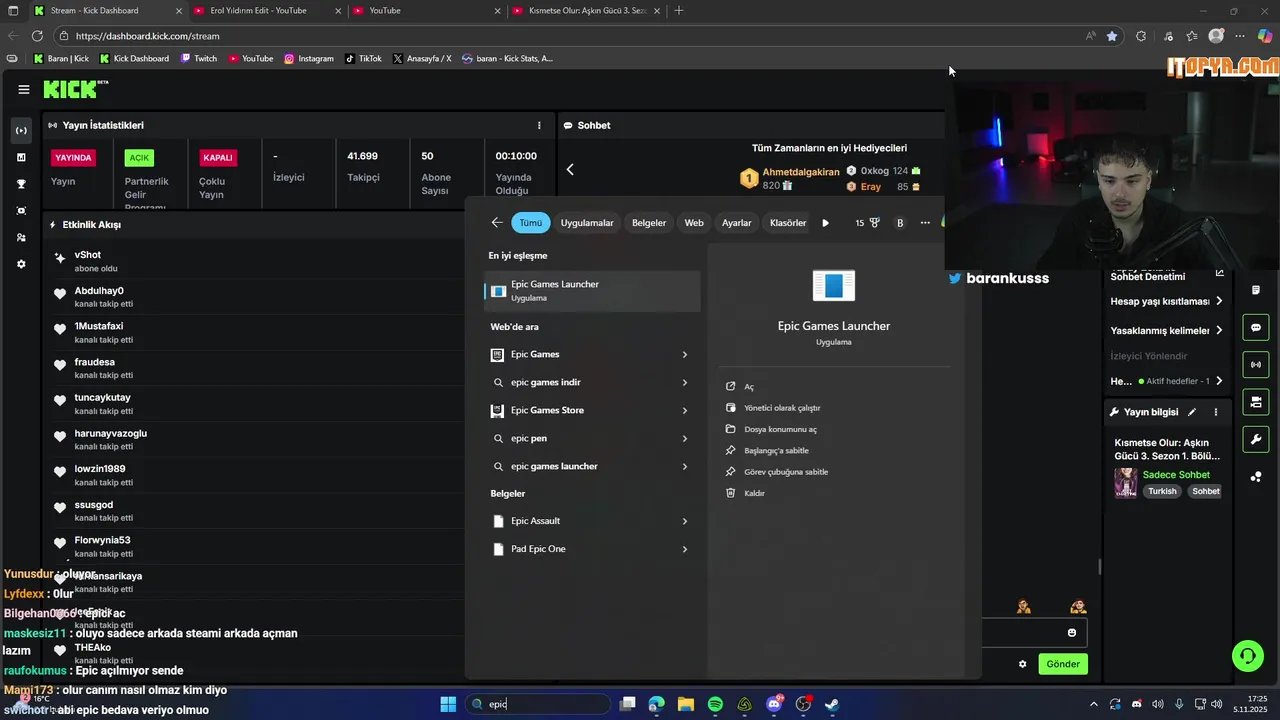
Task: Reload the dashboard page
Action: tap(37, 36)
